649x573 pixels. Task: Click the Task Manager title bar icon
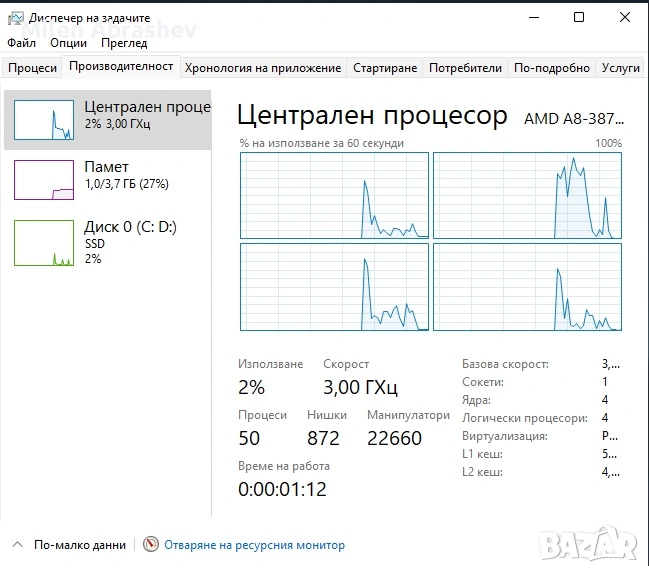click(x=16, y=17)
